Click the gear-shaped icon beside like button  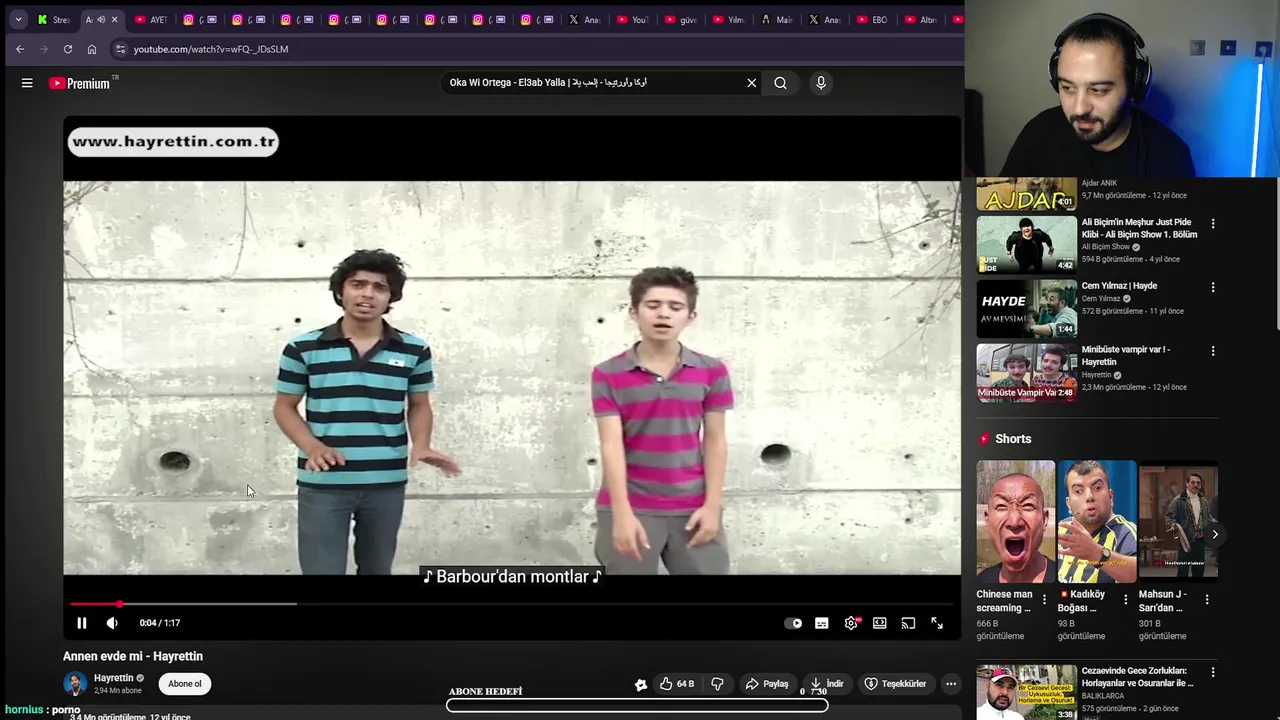641,685
